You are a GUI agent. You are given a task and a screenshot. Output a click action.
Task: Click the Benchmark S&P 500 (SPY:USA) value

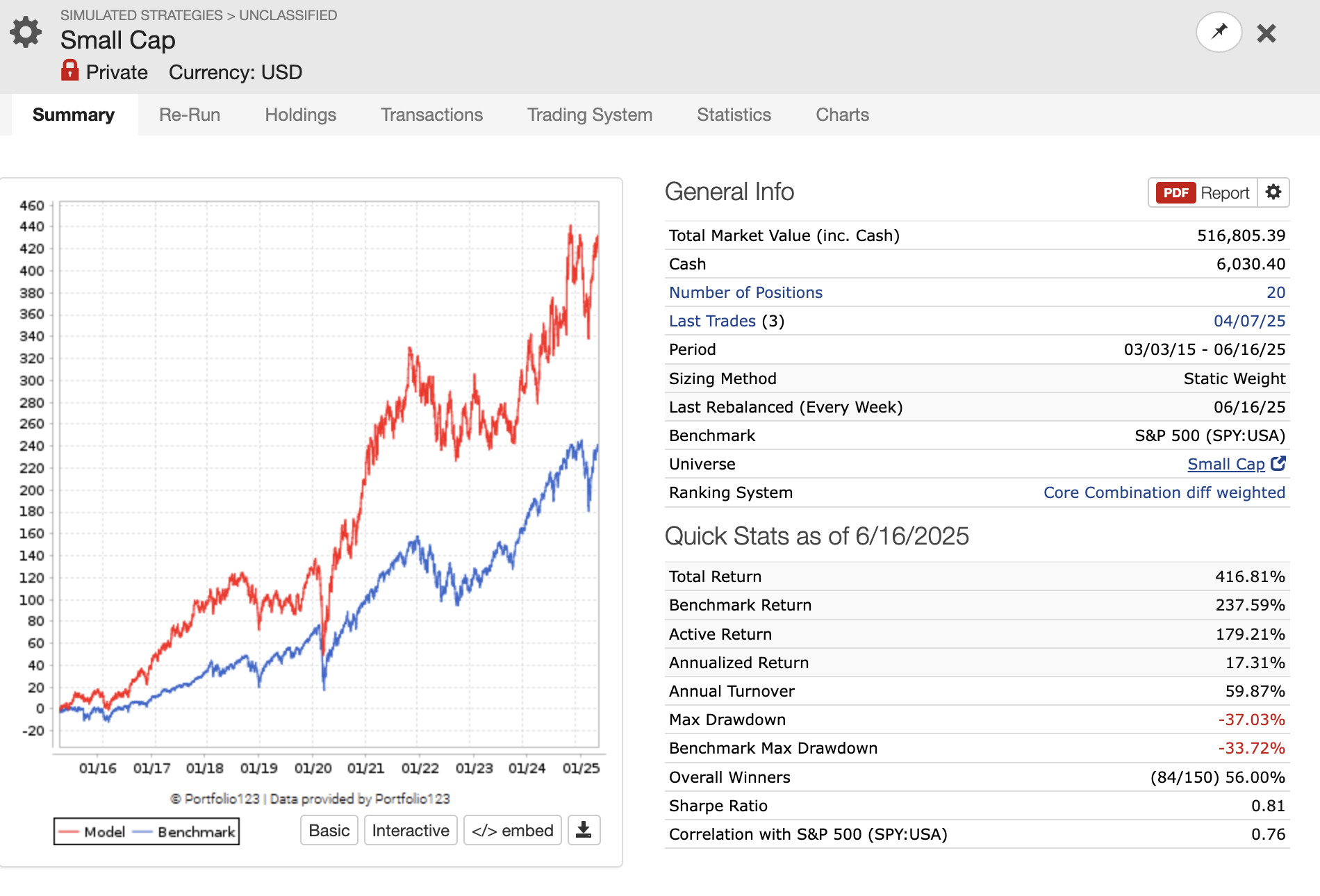[x=1210, y=435]
